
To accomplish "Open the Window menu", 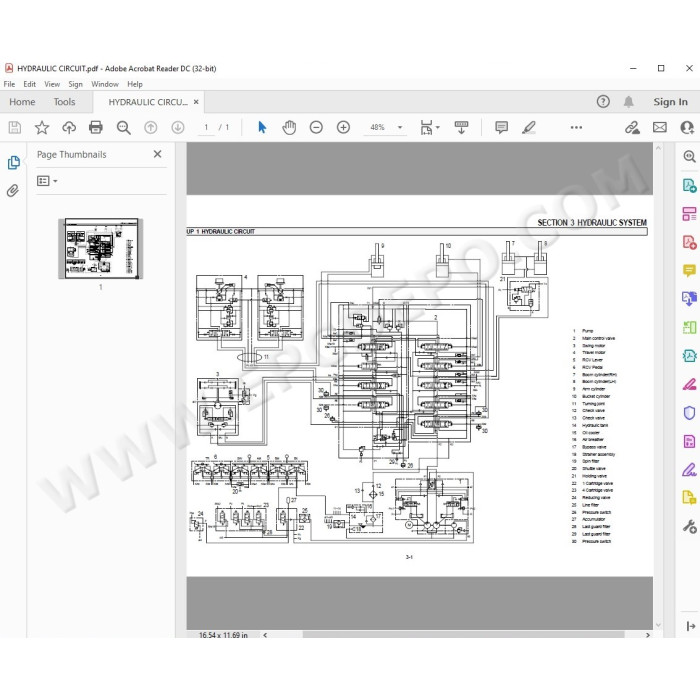I will pos(105,84).
